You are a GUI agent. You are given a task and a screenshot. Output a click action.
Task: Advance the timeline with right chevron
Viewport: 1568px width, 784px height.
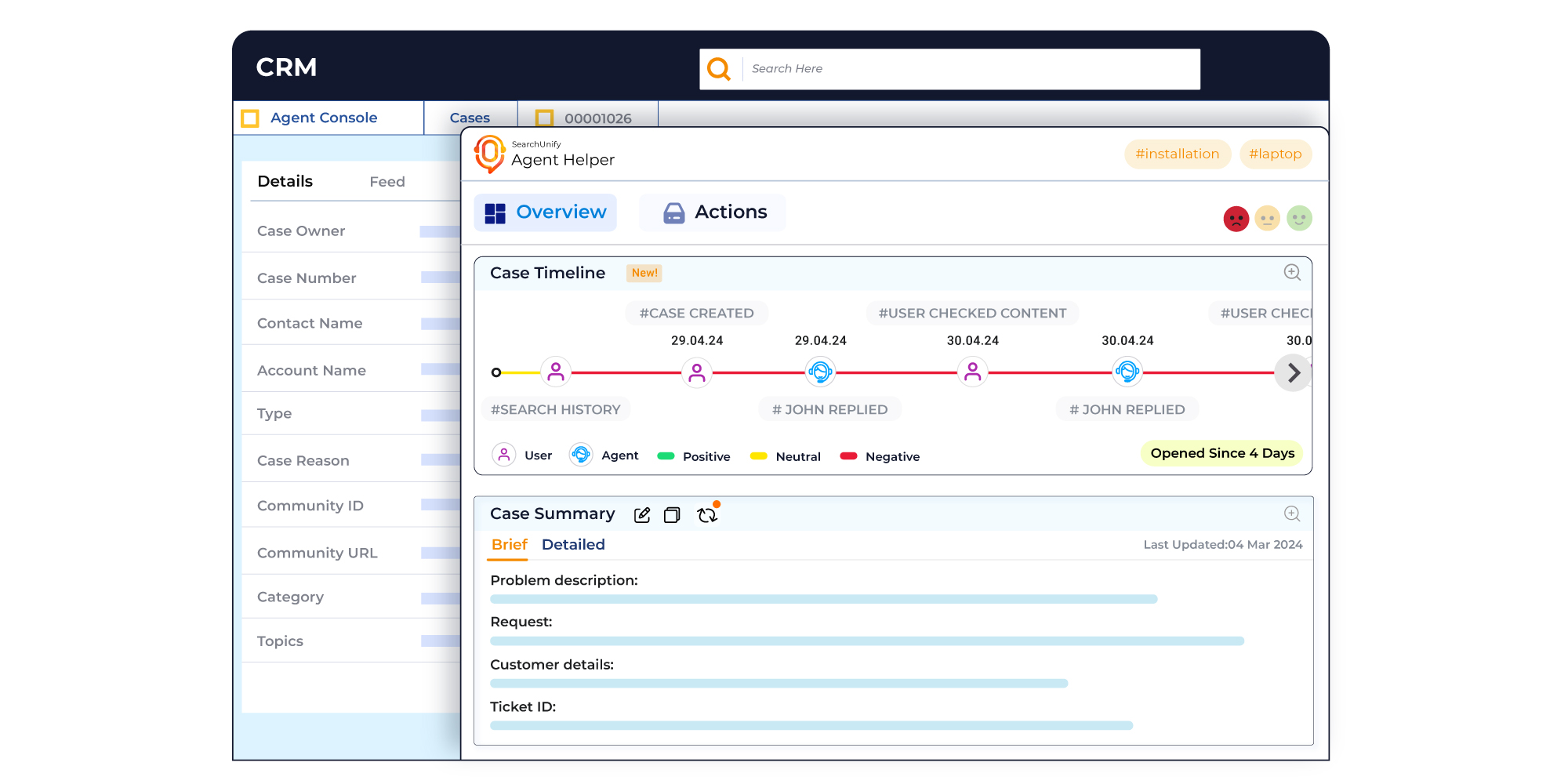coord(1293,373)
